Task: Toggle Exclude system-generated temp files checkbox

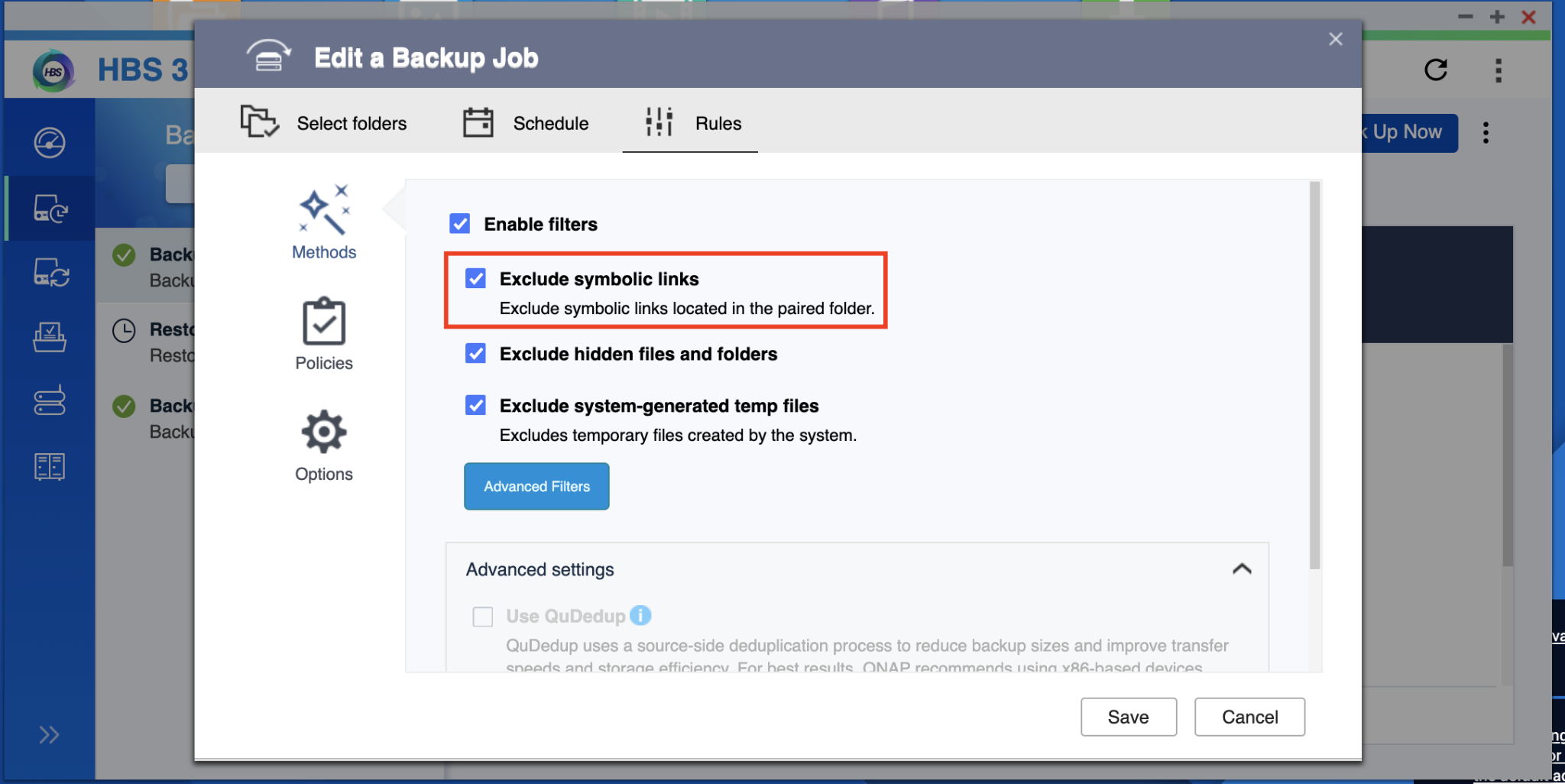Action: (476, 406)
